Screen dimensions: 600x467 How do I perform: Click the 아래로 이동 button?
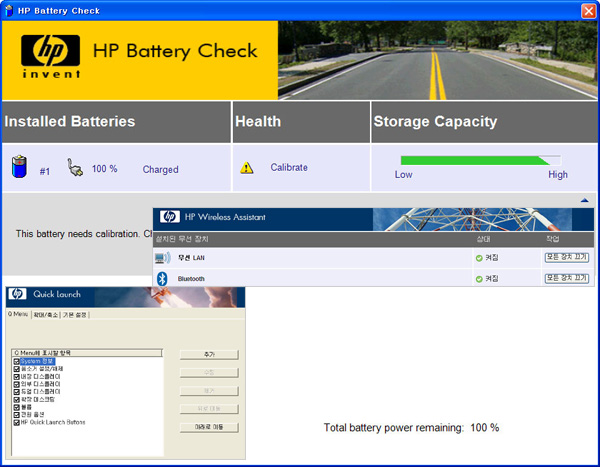pos(209,427)
